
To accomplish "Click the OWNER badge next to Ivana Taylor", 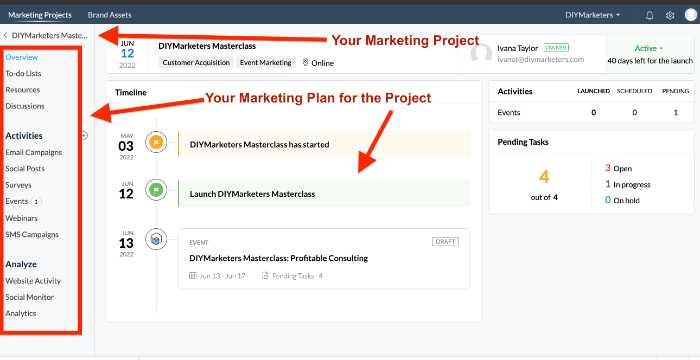I will [x=556, y=47].
